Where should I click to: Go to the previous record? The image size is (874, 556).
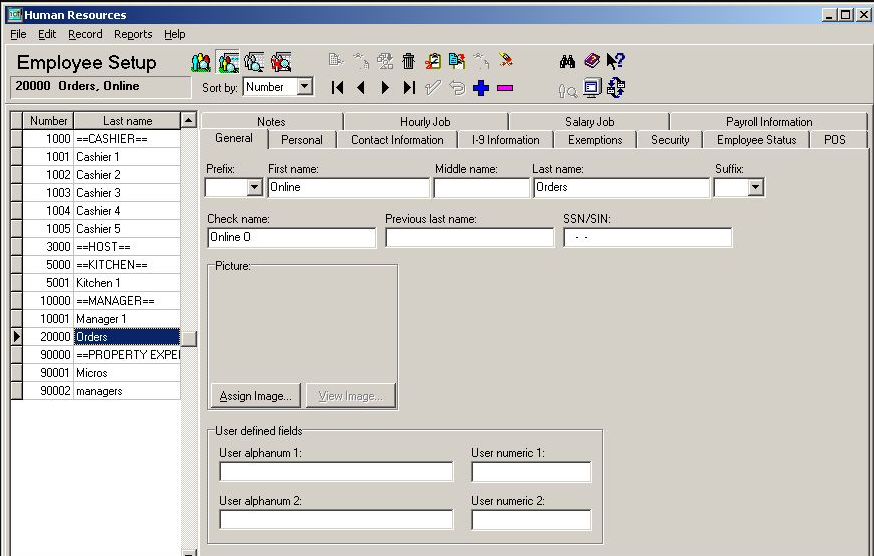[x=361, y=88]
